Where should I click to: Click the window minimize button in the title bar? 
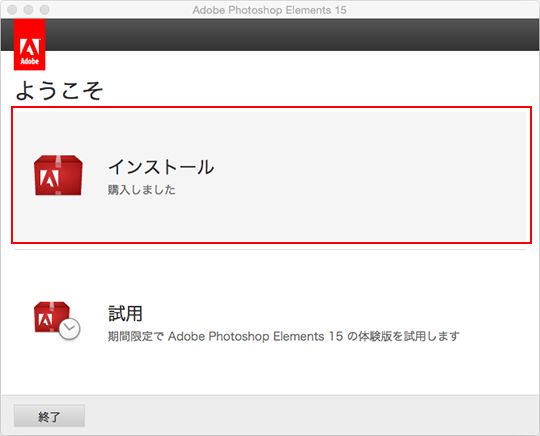point(28,10)
